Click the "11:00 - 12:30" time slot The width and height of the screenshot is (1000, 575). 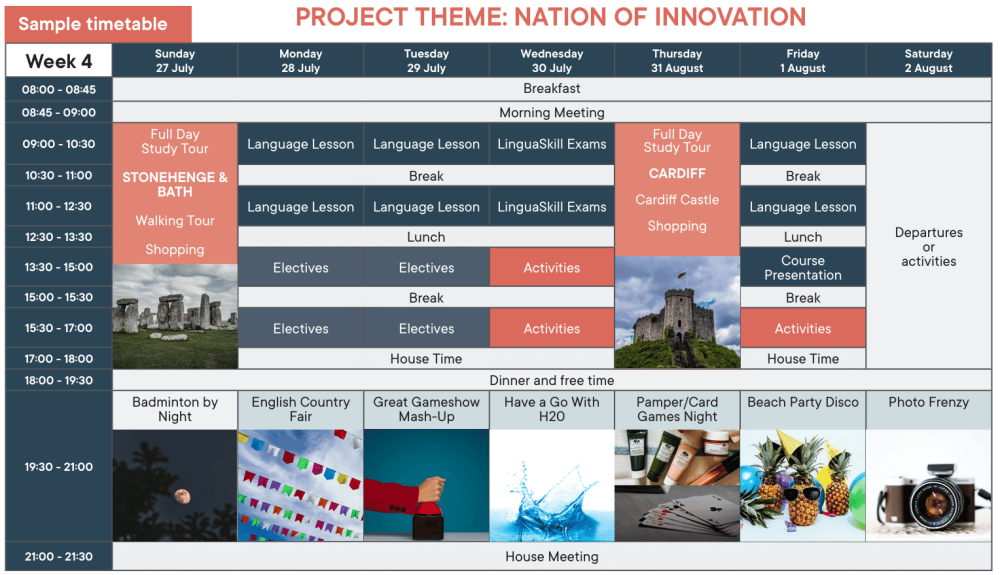click(x=59, y=206)
